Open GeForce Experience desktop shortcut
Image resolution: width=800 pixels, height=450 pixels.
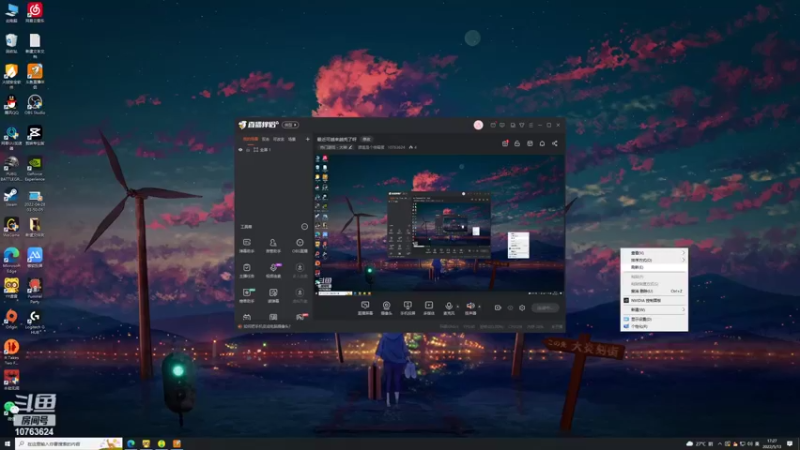(x=35, y=168)
